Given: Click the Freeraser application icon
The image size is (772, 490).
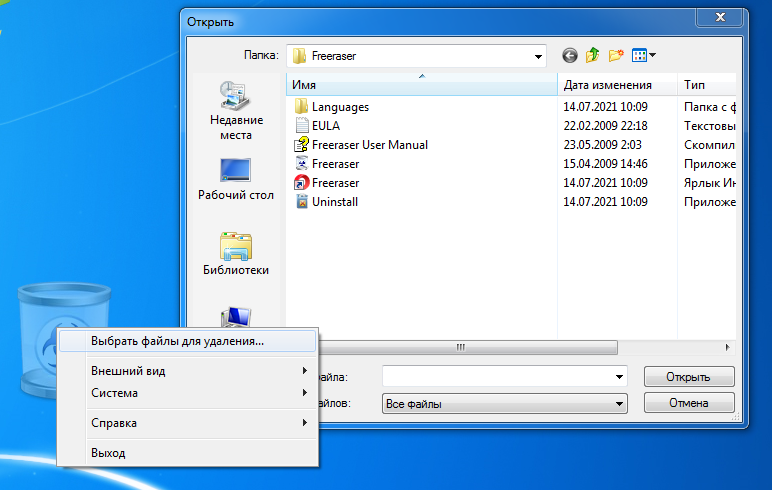Looking at the screenshot, I should click(301, 163).
